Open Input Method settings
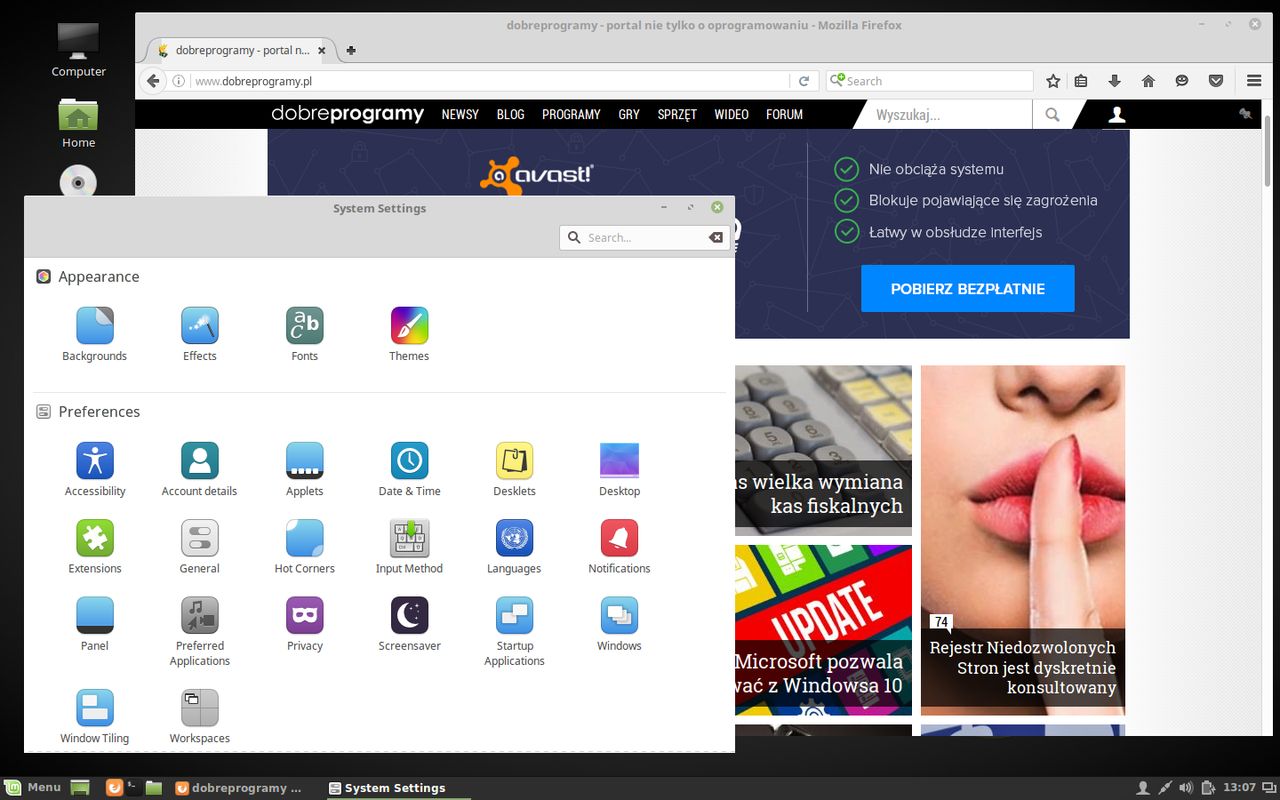Image resolution: width=1280 pixels, height=800 pixels. [409, 546]
